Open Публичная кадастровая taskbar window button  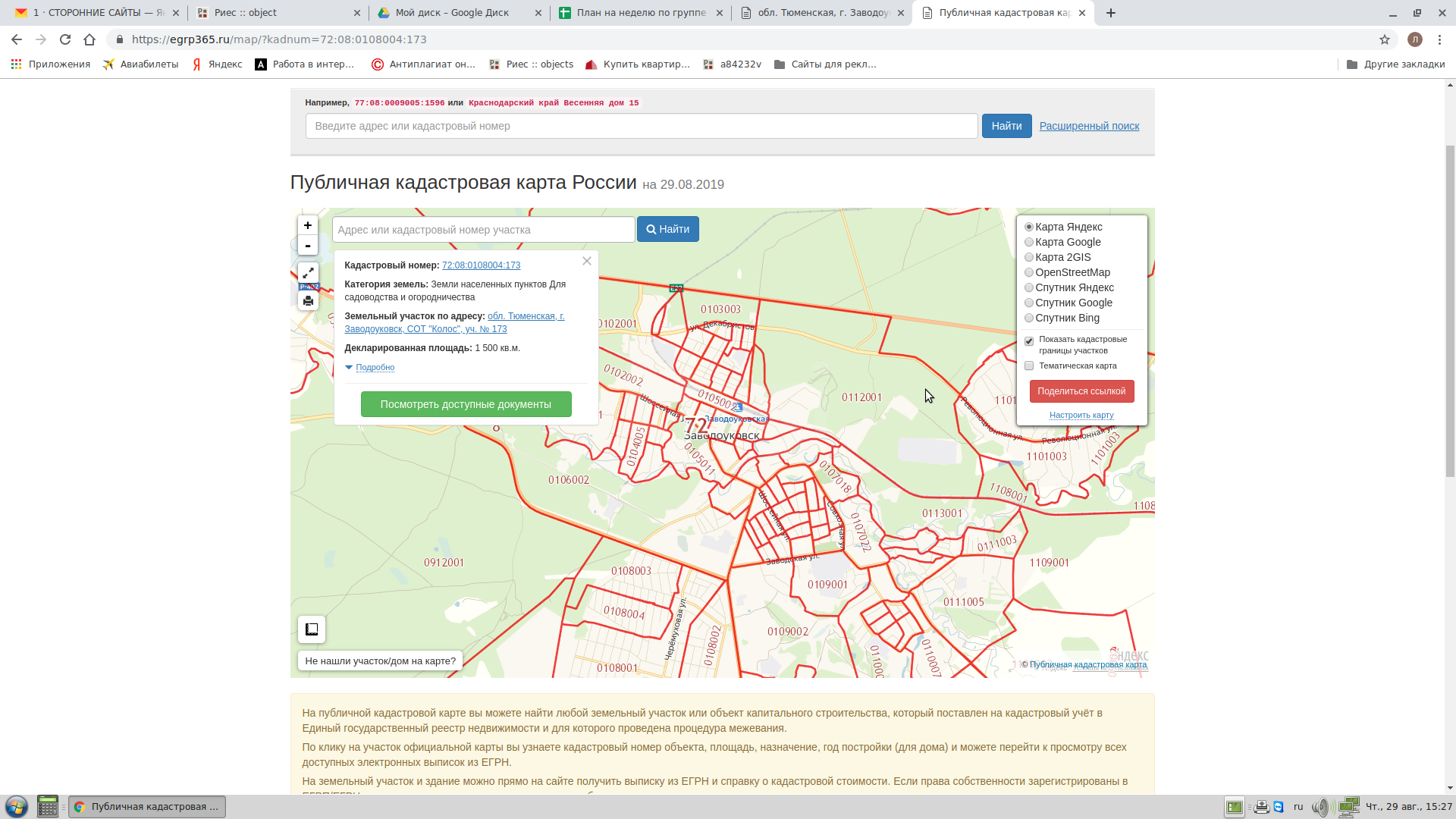pyautogui.click(x=147, y=807)
